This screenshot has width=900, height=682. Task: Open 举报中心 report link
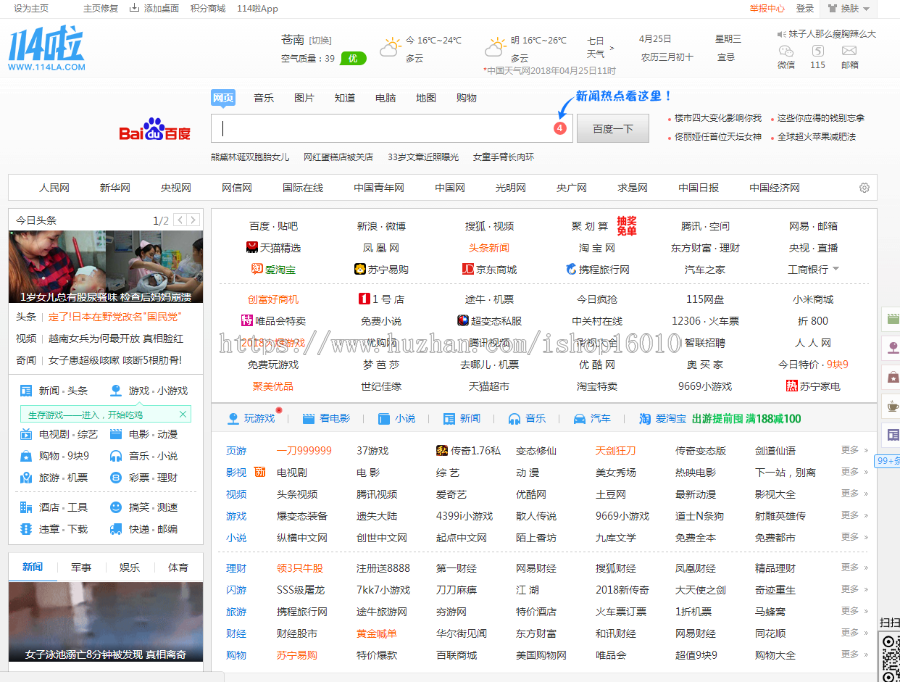click(767, 8)
